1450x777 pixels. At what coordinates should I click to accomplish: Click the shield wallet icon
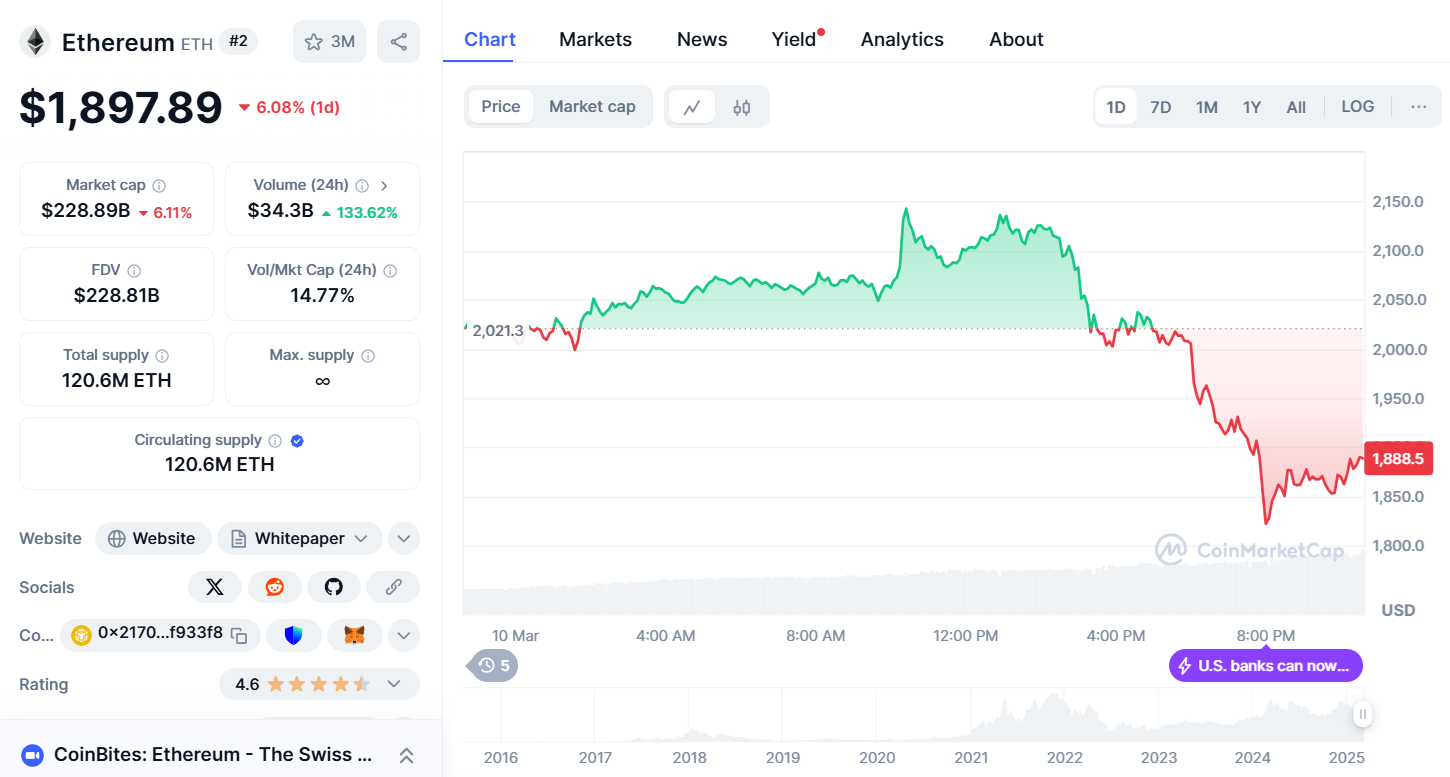tap(293, 635)
